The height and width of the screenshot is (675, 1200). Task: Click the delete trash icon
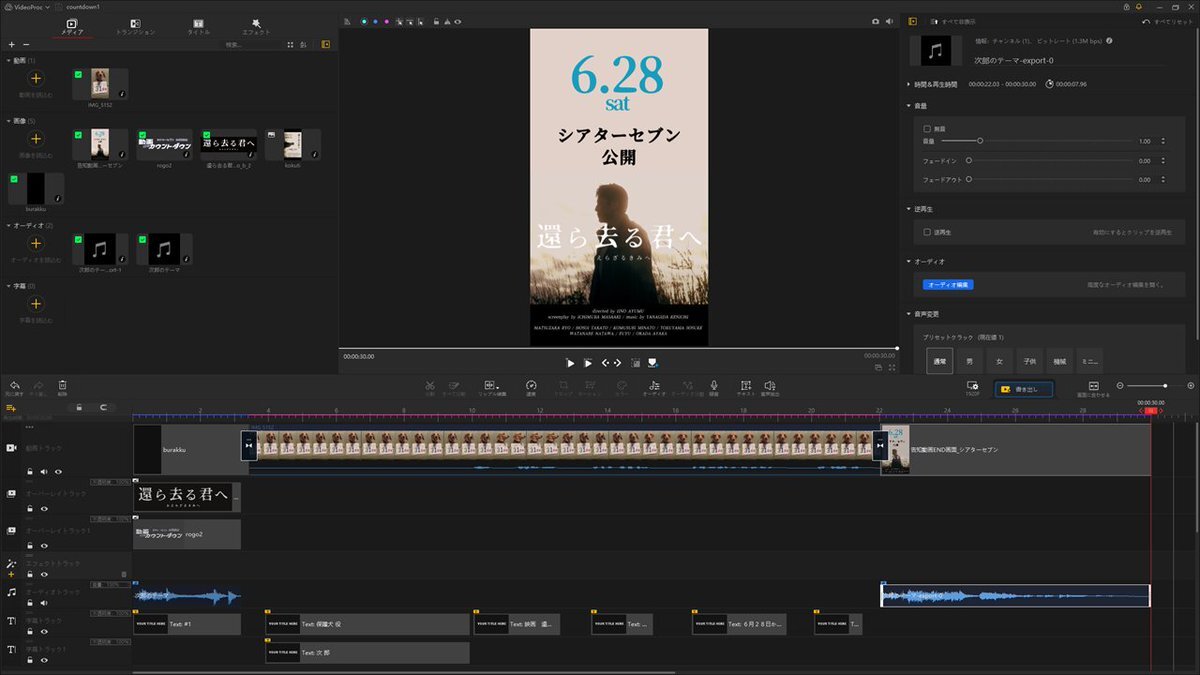click(62, 386)
